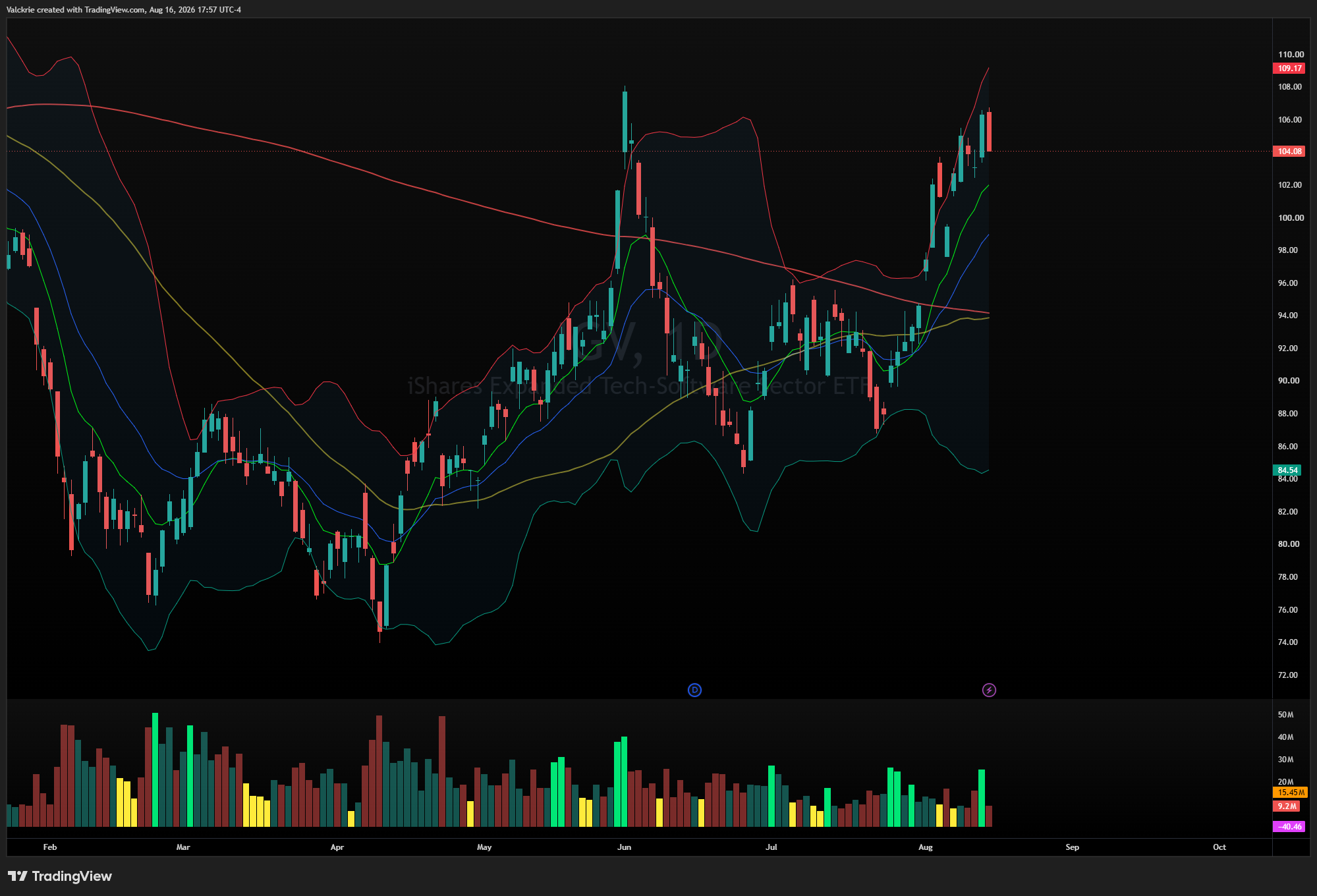This screenshot has height=896, width=1317.
Task: Click the 50M volume axis tick
Action: [1285, 715]
